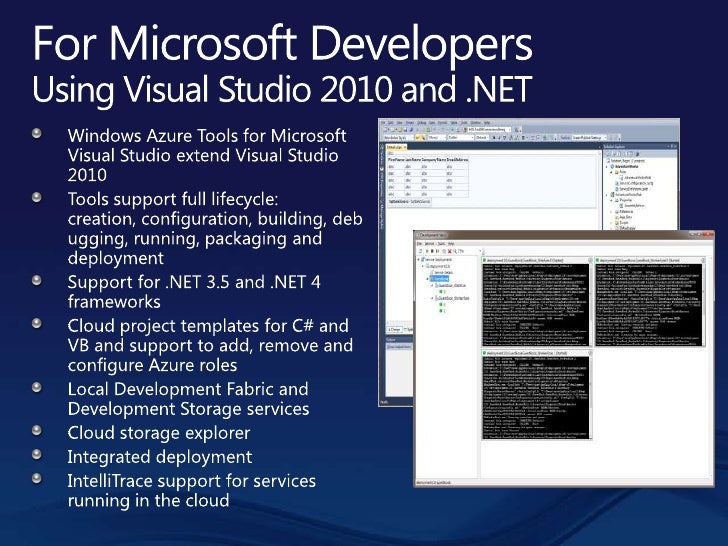The width and height of the screenshot is (728, 546).
Task: Select the Bold button in Visual Studio formatting toolbar
Action: (494, 137)
